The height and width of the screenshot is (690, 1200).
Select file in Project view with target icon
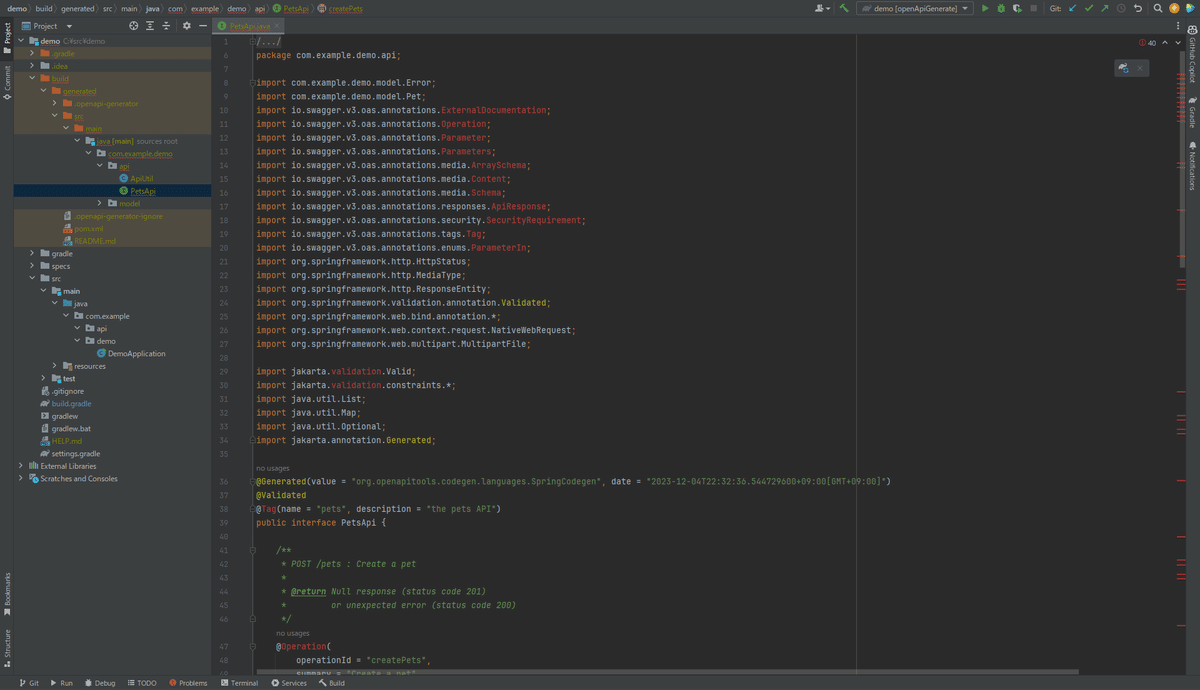tap(132, 26)
